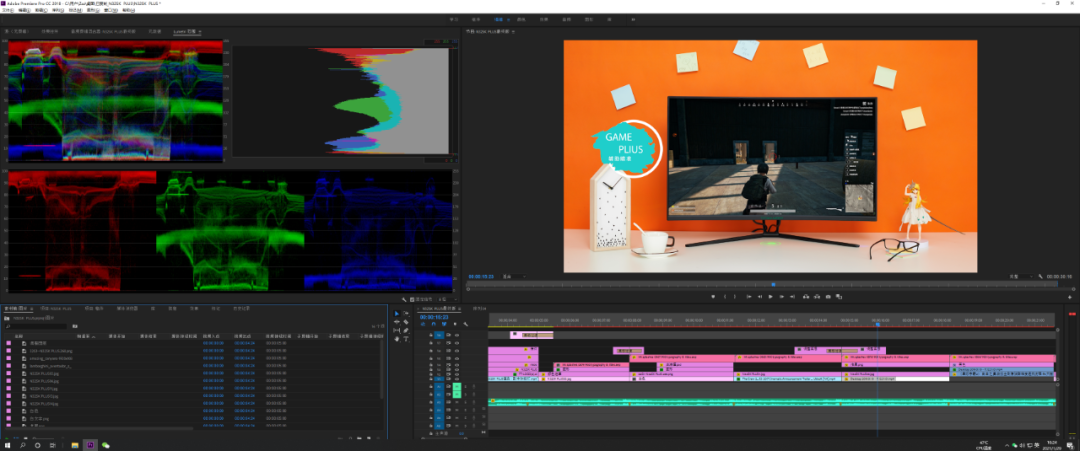Open Program monitor button editor plus icon
This screenshot has height=451, width=1080.
pyautogui.click(x=1070, y=297)
